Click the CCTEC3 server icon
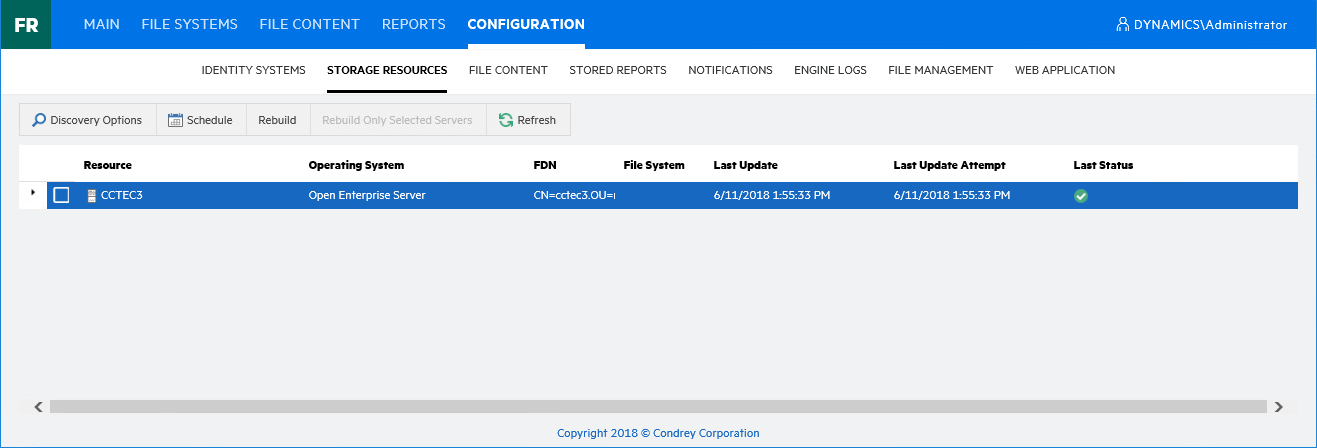Image resolution: width=1317 pixels, height=448 pixels. click(92, 196)
